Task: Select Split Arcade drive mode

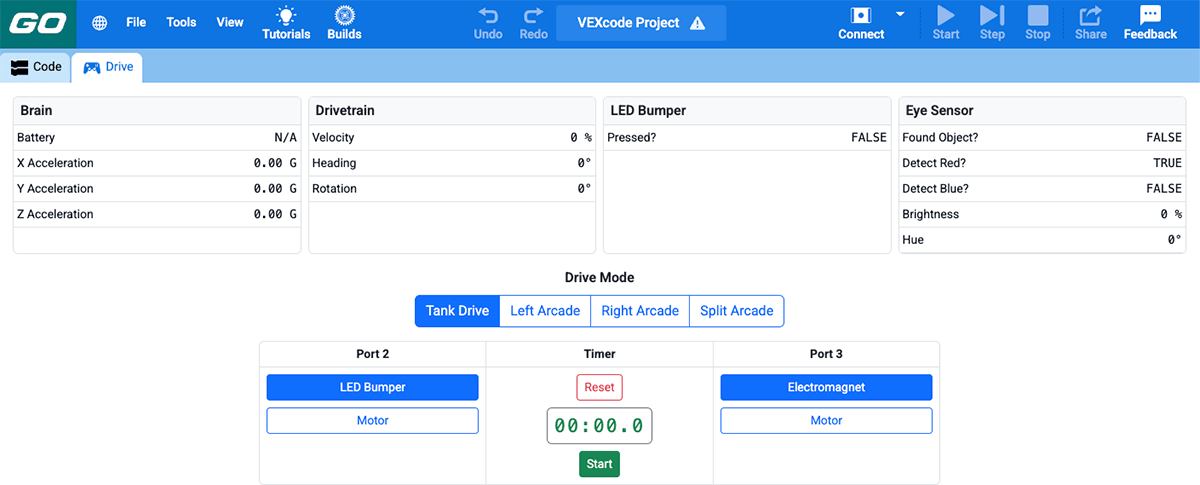Action: pos(737,311)
